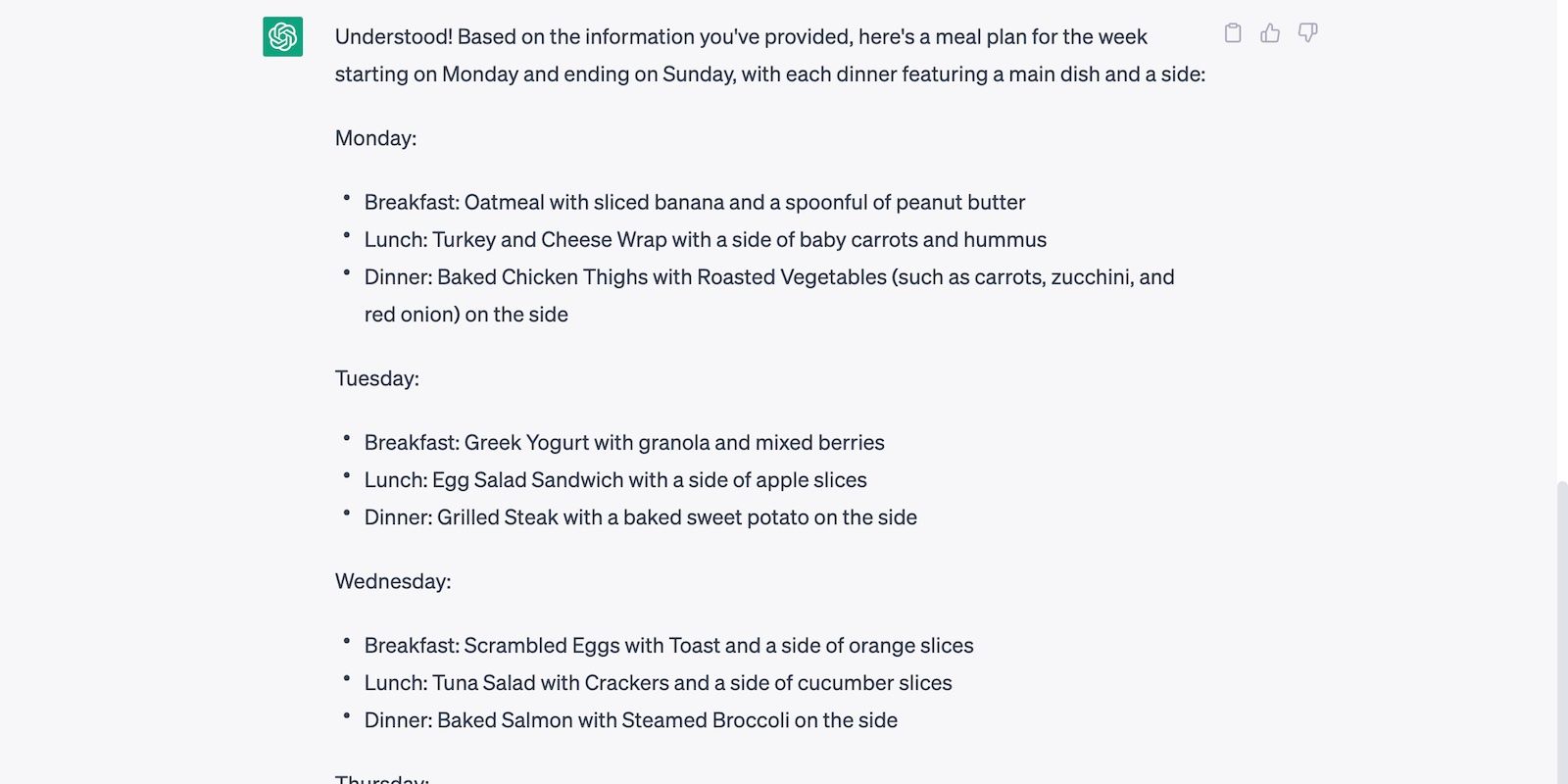Click the ChatGPT logo avatar

(282, 37)
